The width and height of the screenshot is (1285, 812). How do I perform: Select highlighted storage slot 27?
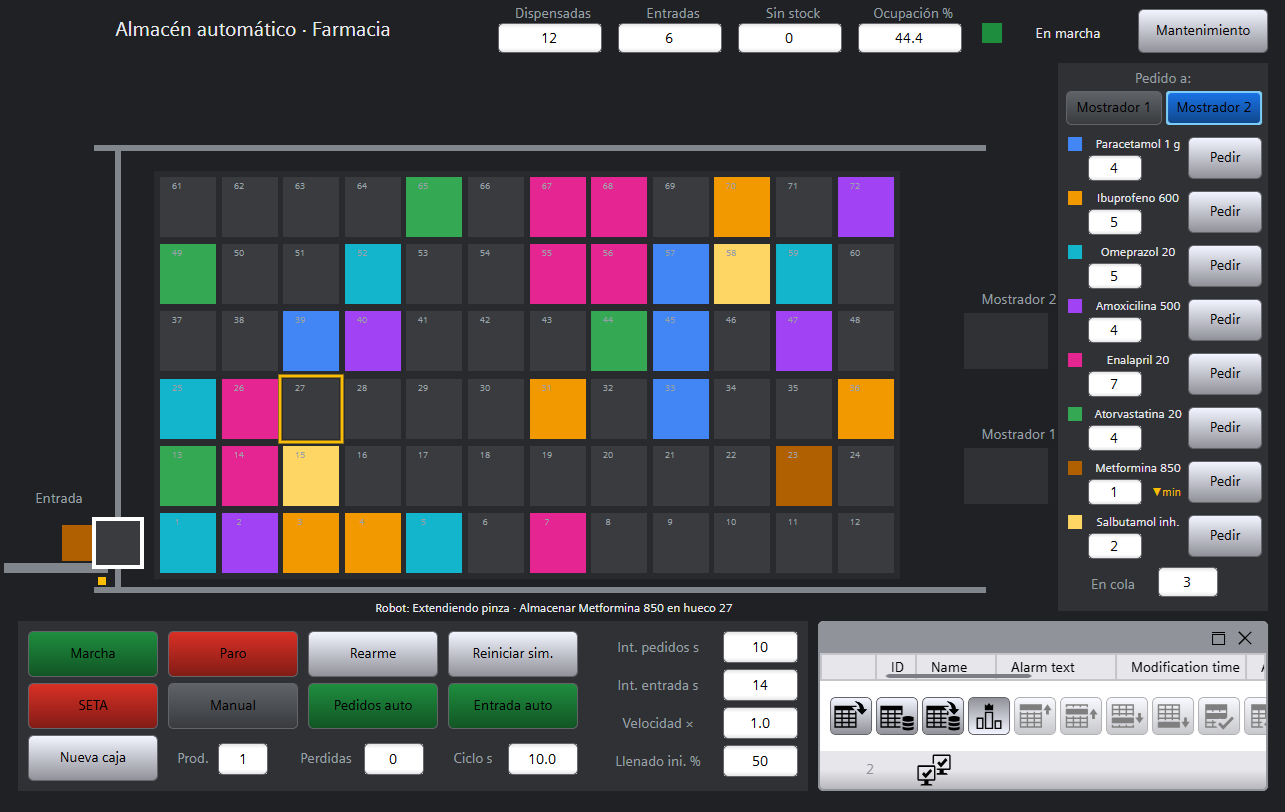[x=311, y=409]
